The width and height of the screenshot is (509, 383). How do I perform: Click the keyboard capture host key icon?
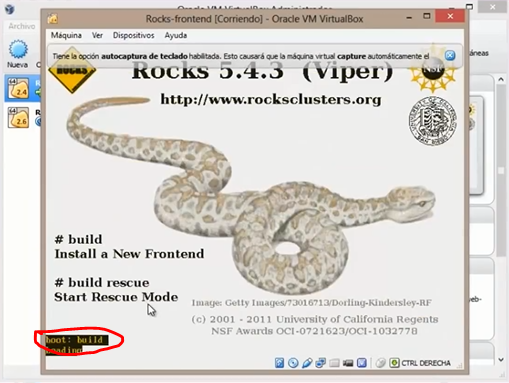point(394,363)
